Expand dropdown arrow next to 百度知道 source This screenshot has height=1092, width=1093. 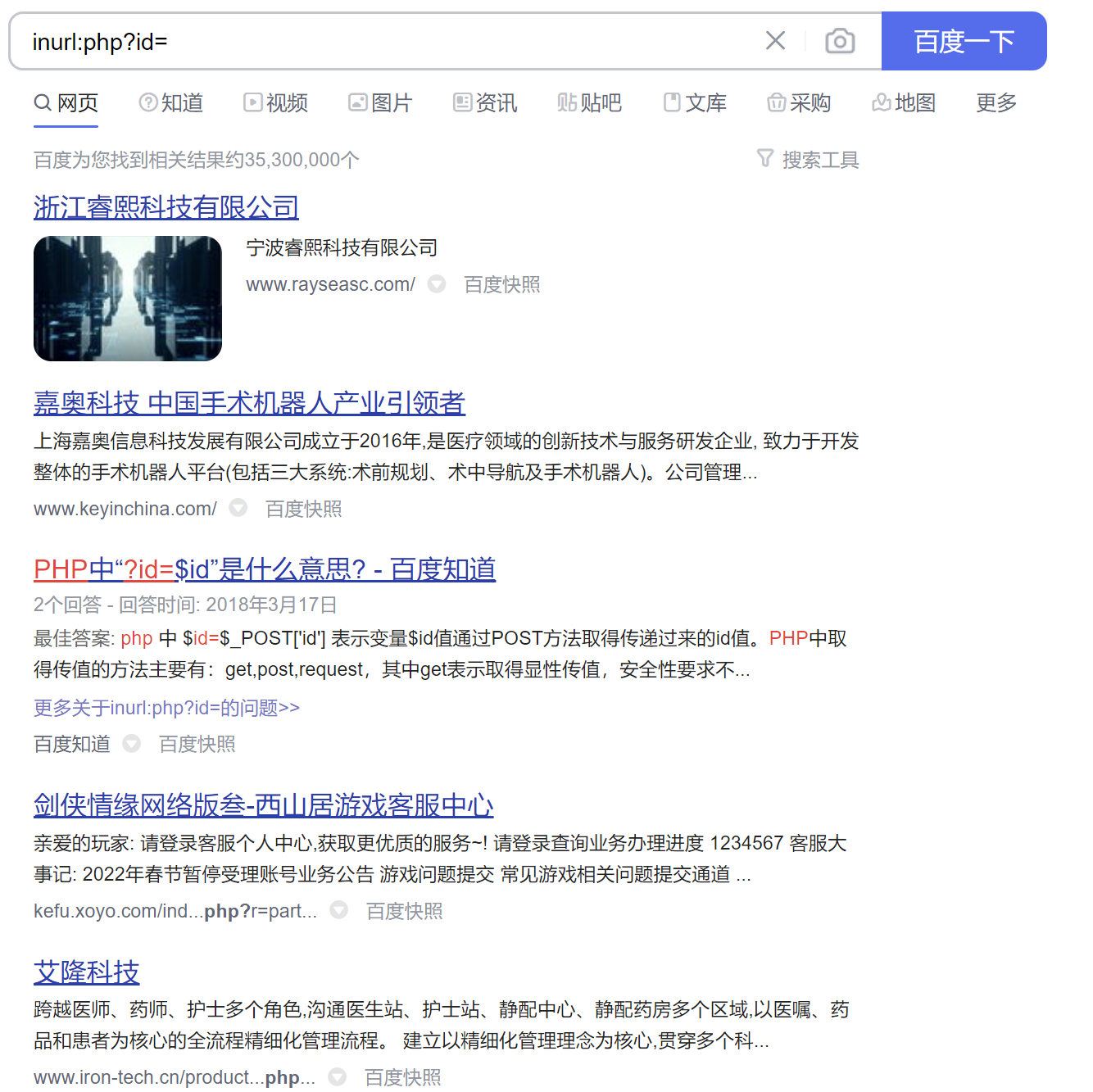point(132,743)
